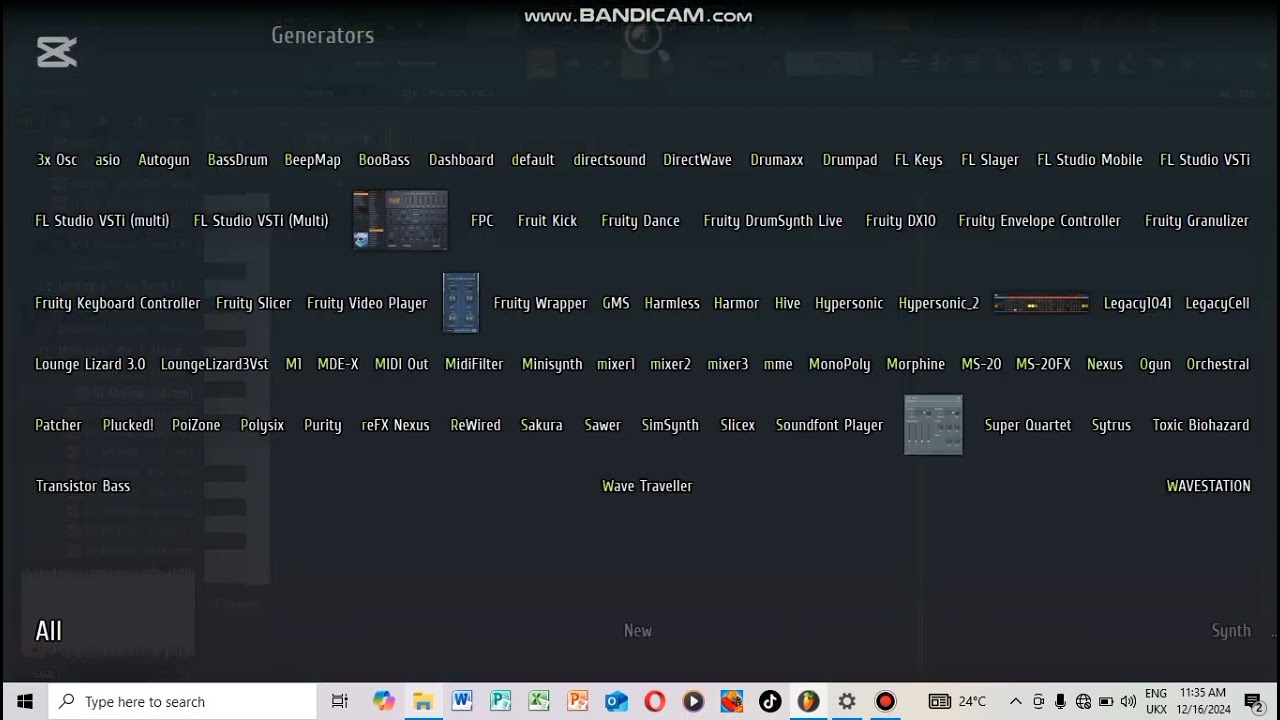Viewport: 1280px width, 720px height.
Task: Click the microphone tray icon
Action: coord(1061,701)
